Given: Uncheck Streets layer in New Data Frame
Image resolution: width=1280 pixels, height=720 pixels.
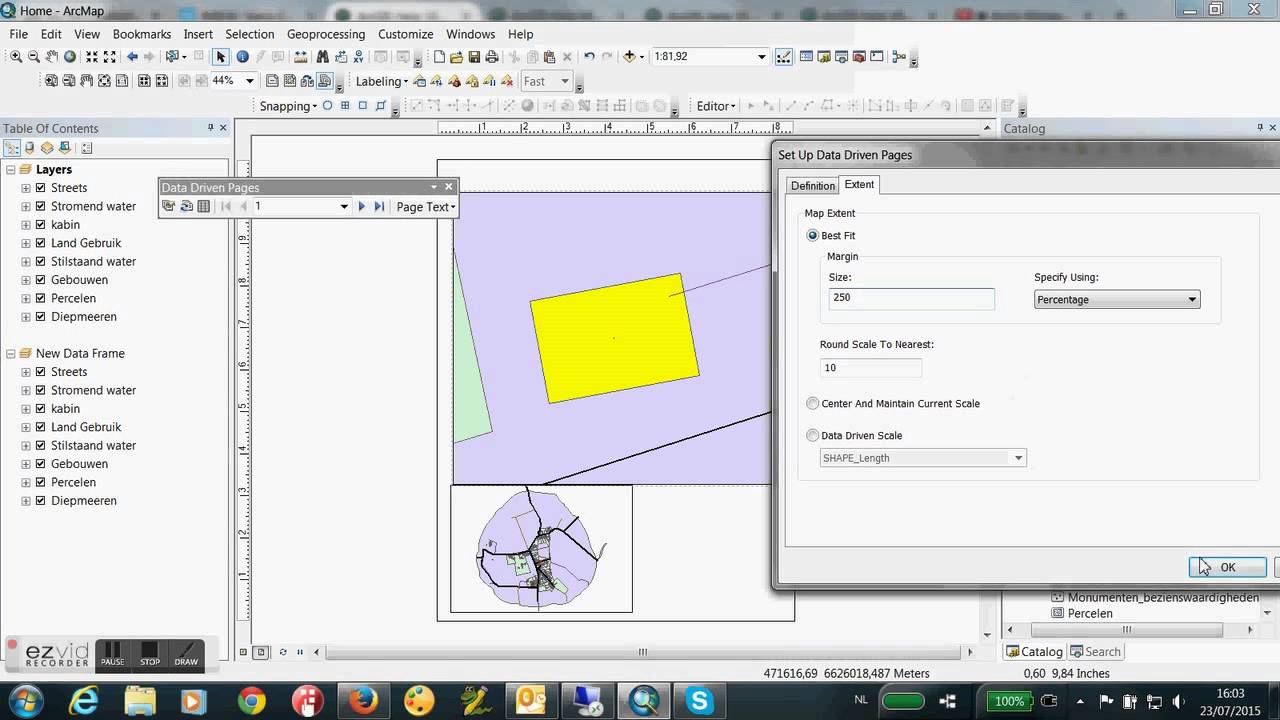Looking at the screenshot, I should click(41, 372).
